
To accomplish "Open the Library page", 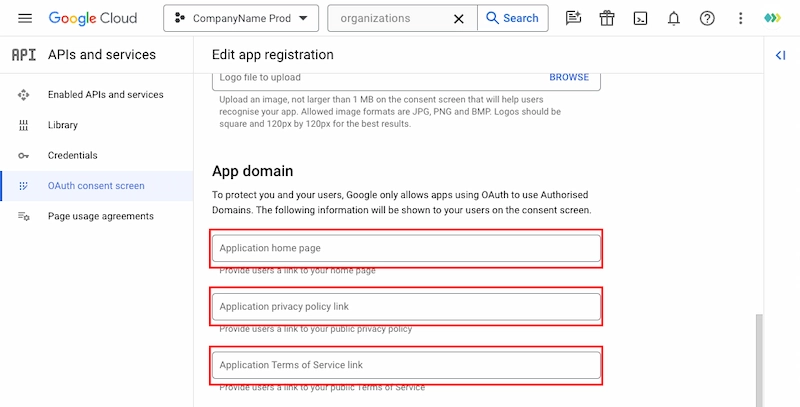I will pyautogui.click(x=62, y=125).
